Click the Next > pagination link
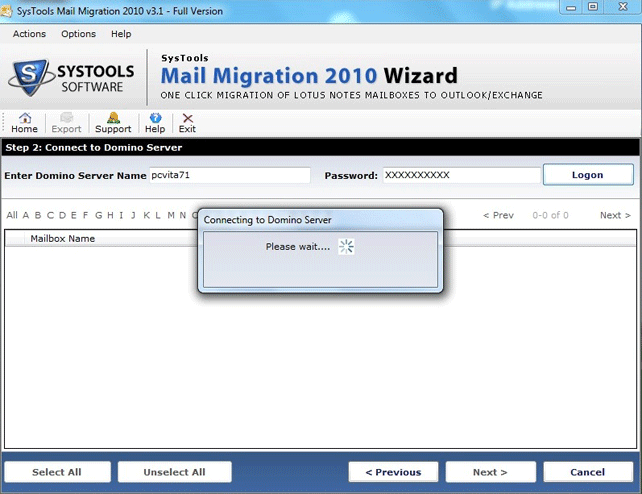The image size is (642, 494). (615, 215)
